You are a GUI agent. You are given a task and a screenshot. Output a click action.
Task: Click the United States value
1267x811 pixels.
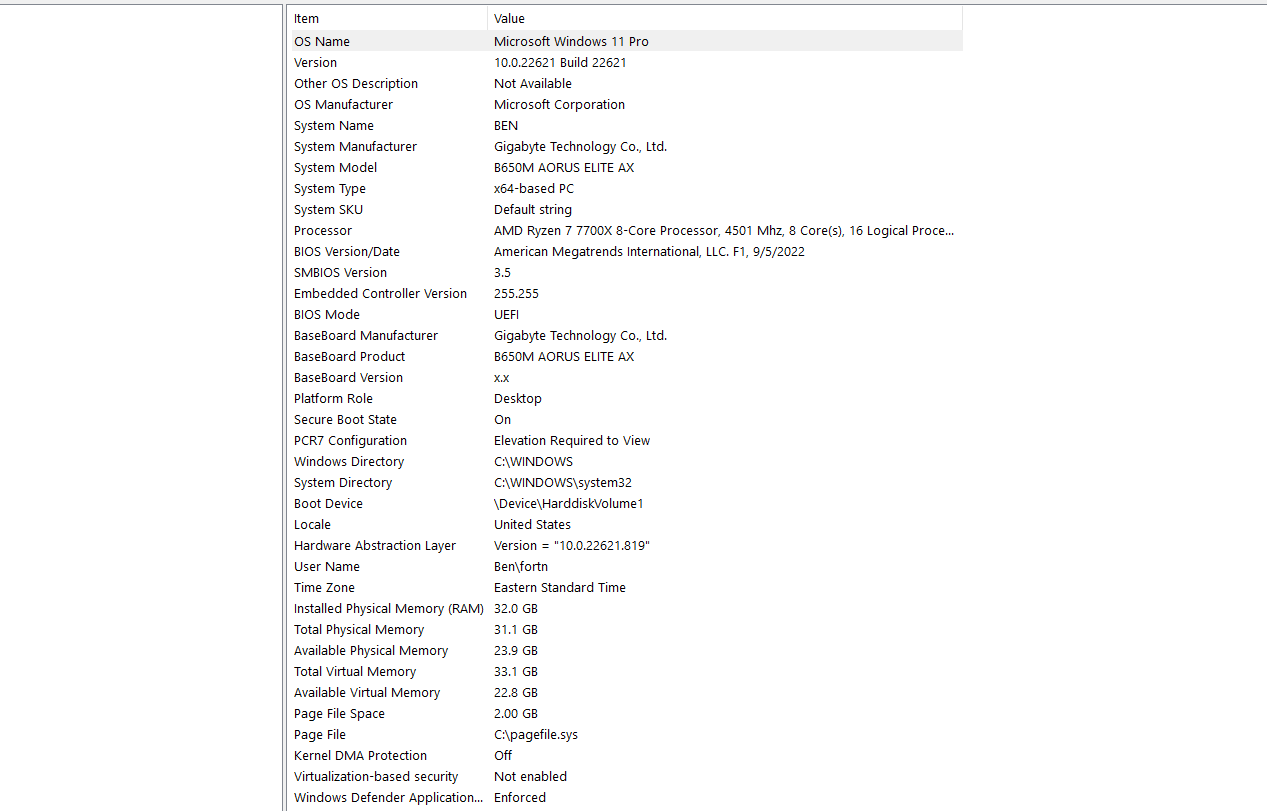coord(532,524)
